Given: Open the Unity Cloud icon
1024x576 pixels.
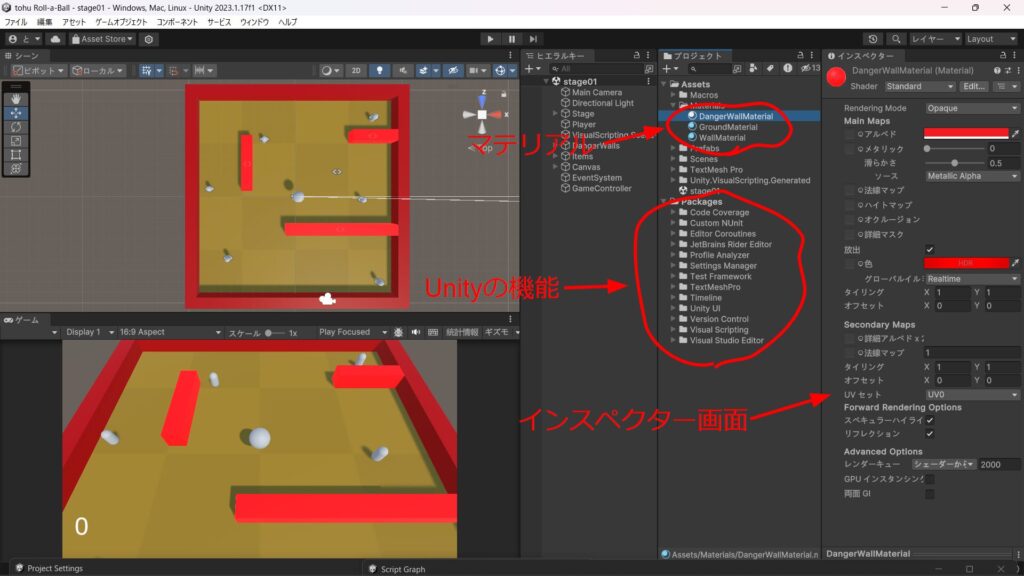Looking at the screenshot, I should (x=56, y=39).
